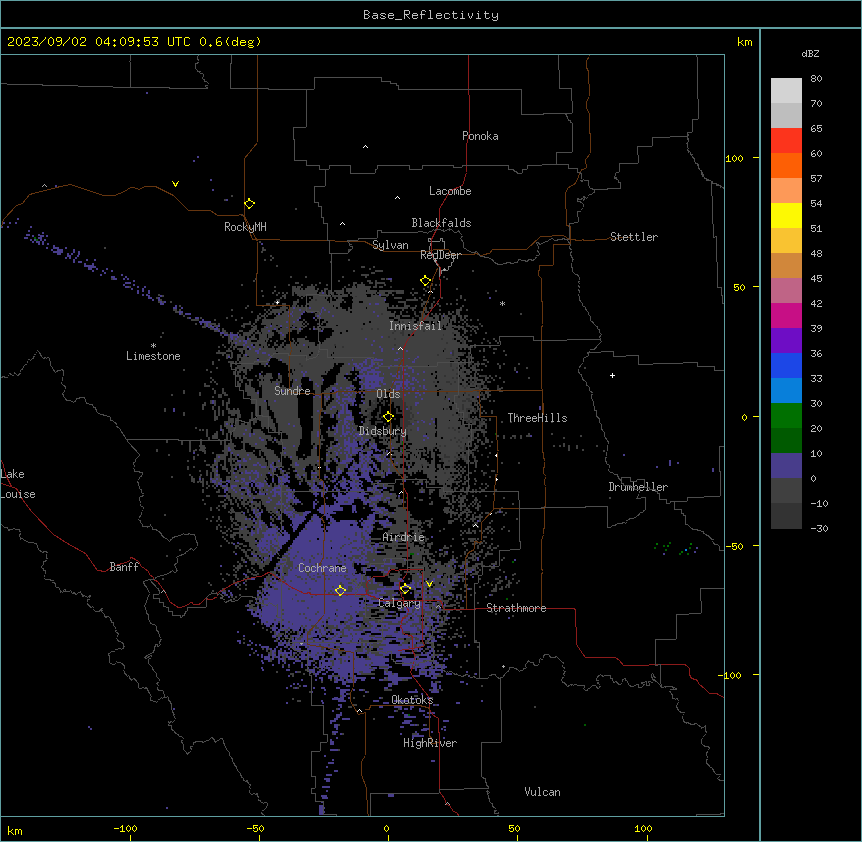Select the RedDeer label
This screenshot has width=862, height=842.
[440, 255]
